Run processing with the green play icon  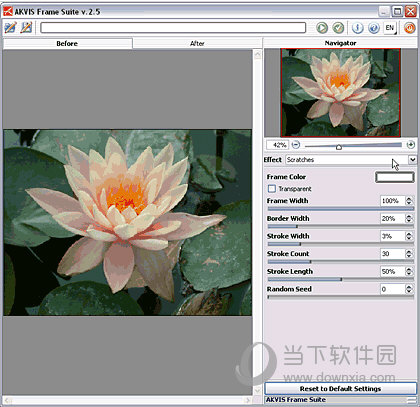coord(322,28)
